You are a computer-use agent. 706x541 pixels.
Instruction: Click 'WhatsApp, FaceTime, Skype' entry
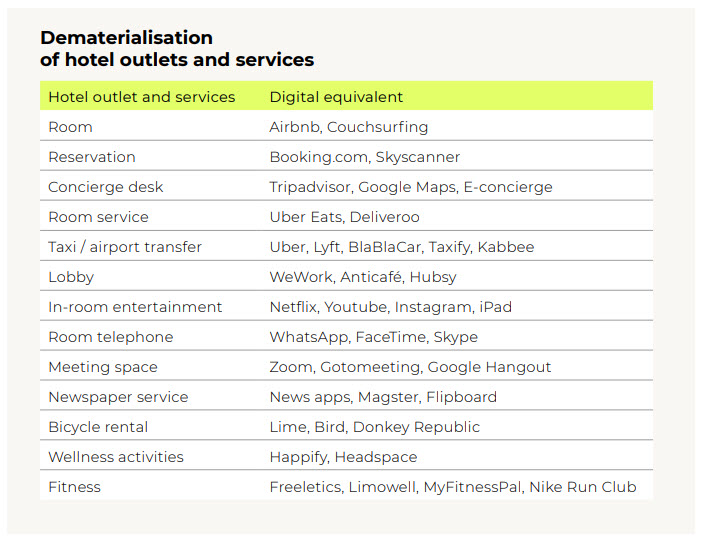pyautogui.click(x=373, y=337)
